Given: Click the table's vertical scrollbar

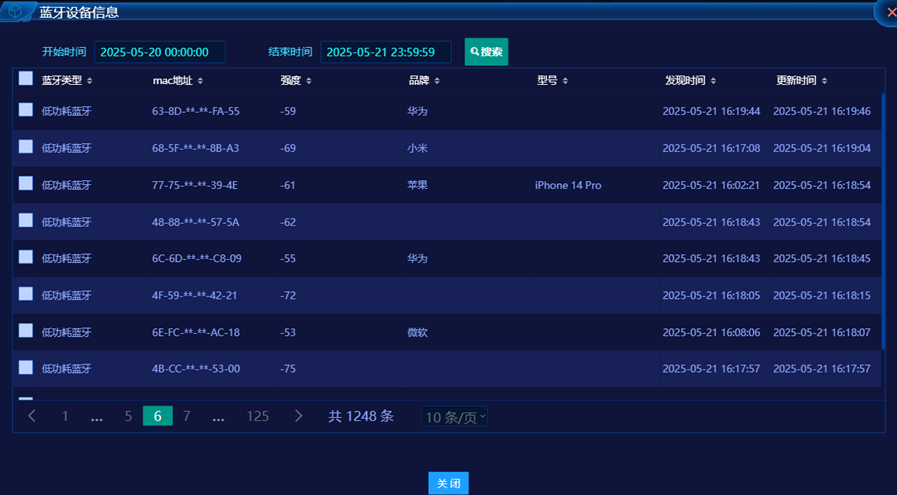Looking at the screenshot, I should tap(883, 221).
